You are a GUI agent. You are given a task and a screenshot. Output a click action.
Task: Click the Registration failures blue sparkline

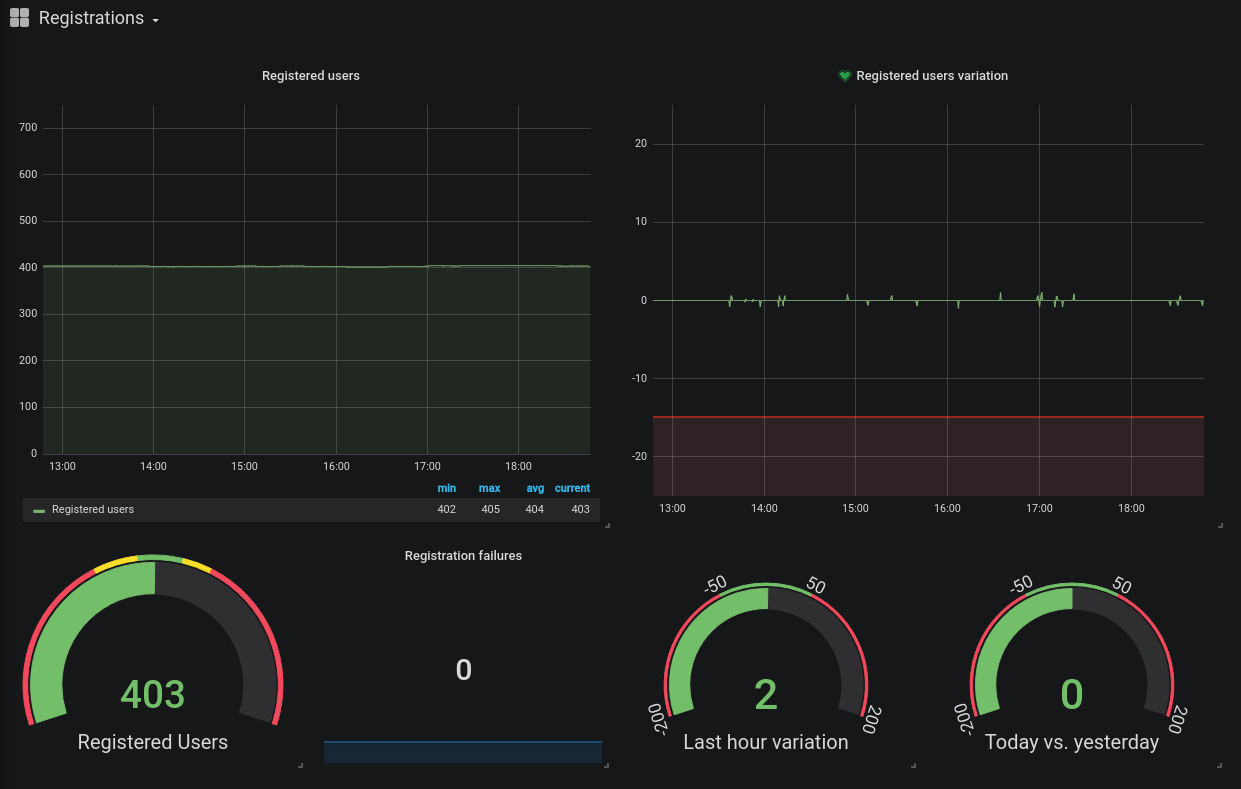pyautogui.click(x=463, y=752)
